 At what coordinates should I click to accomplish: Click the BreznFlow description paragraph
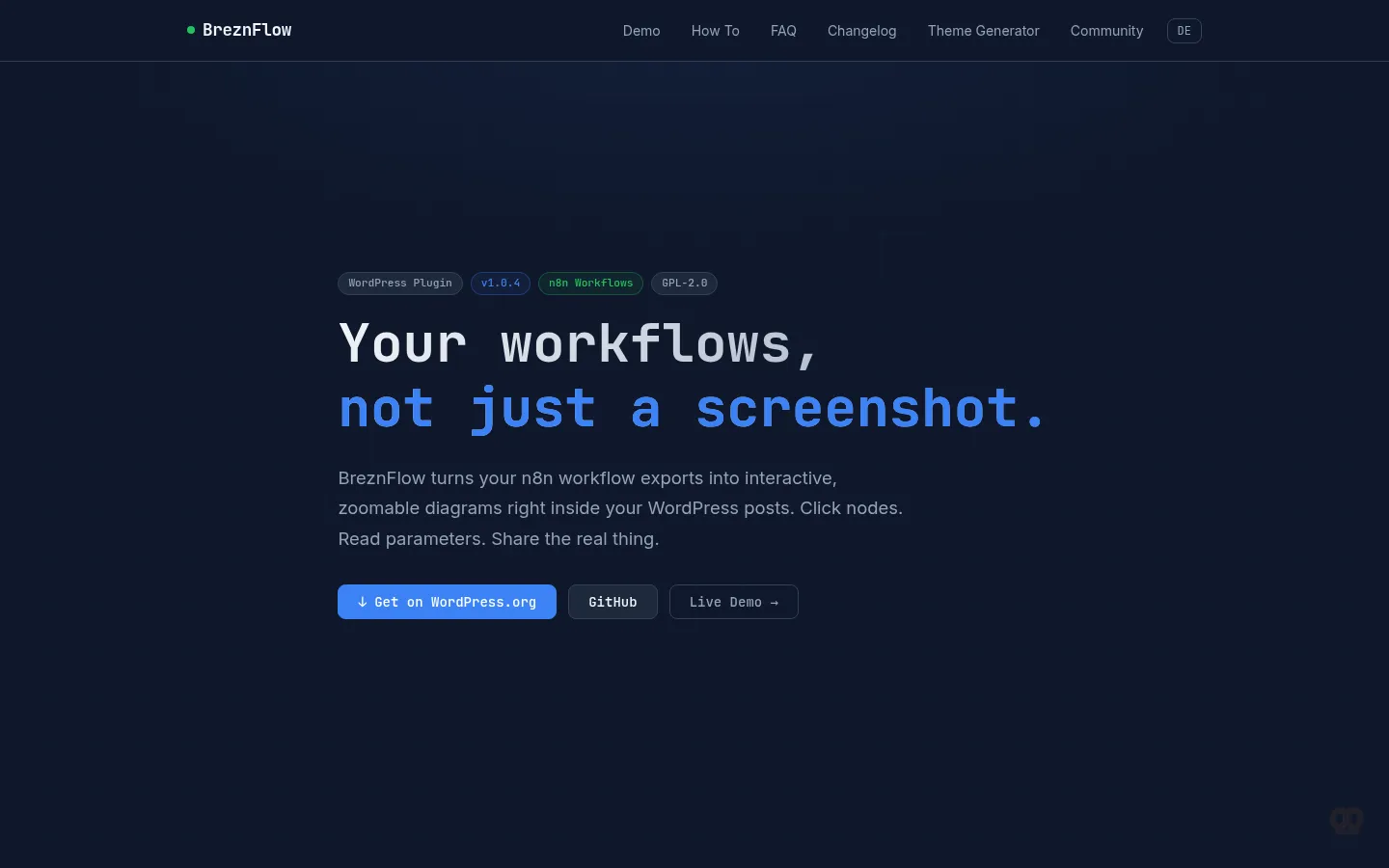click(620, 508)
